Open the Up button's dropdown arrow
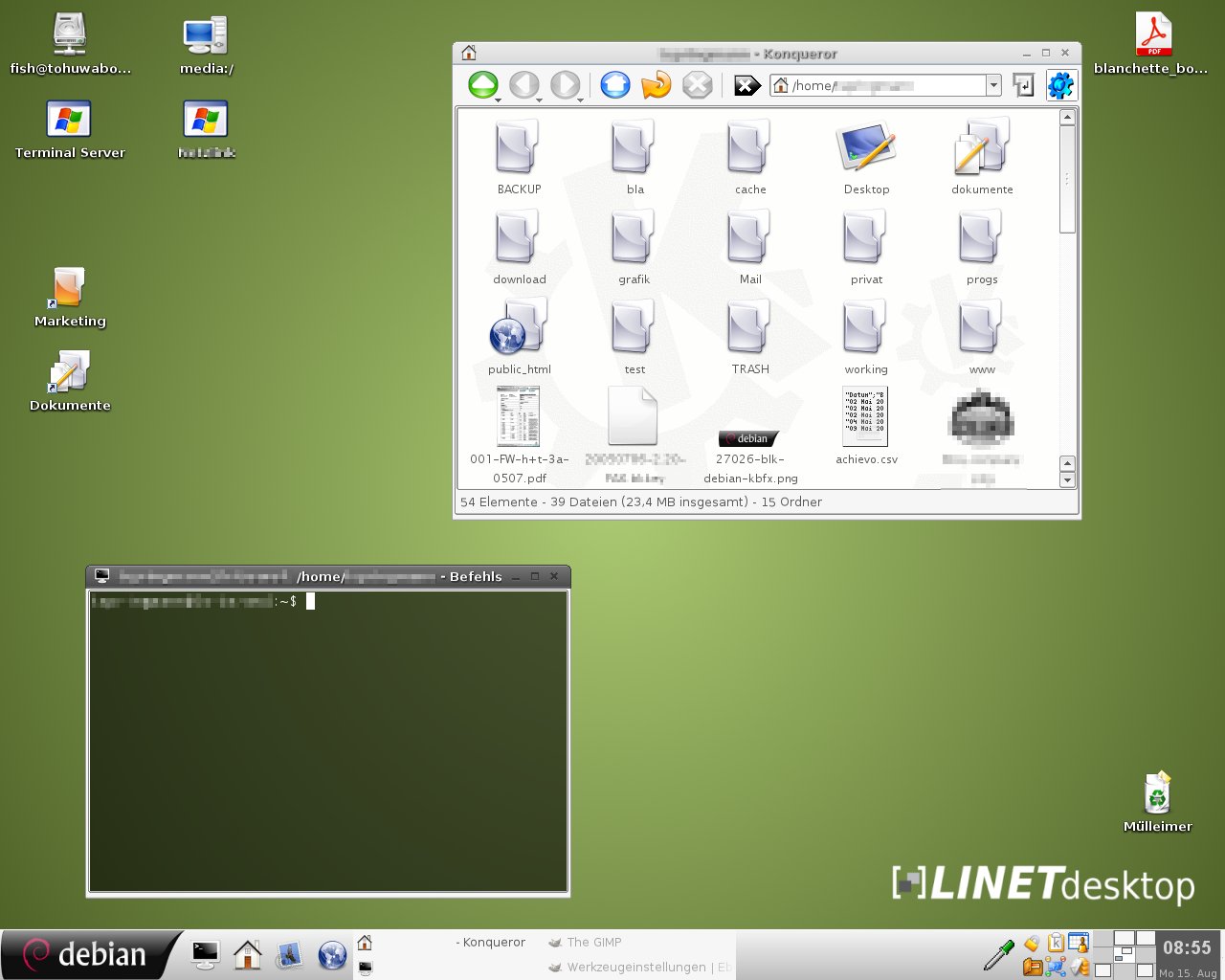Viewport: 1225px width, 980px height. click(x=499, y=100)
